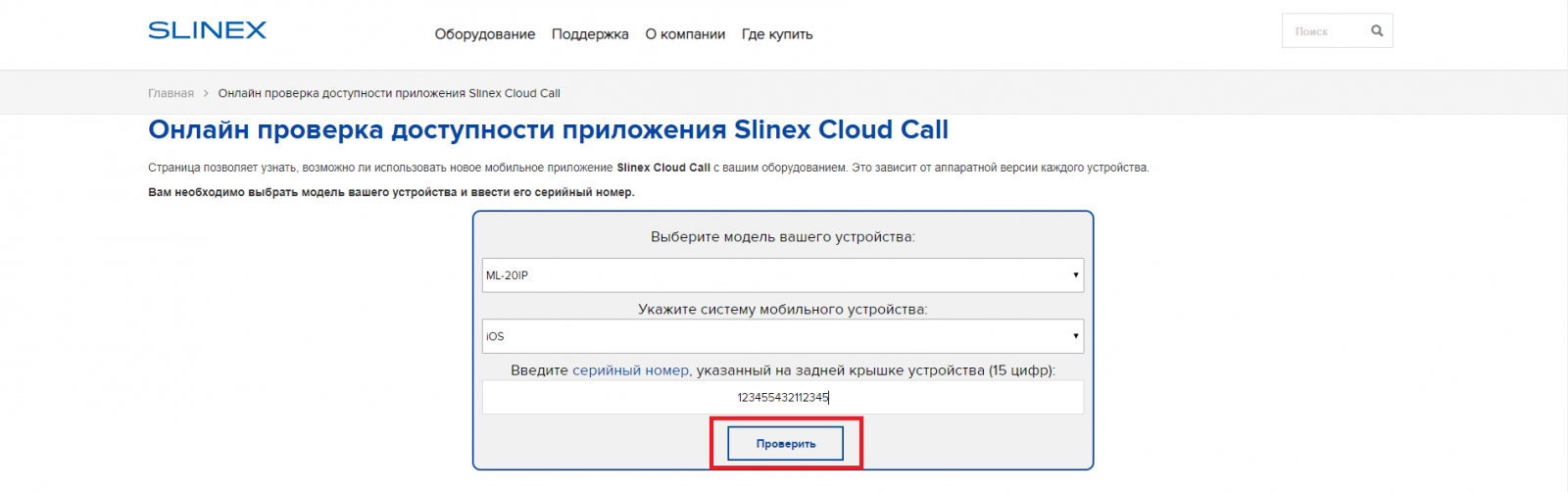Focus the serial number input field
The width and height of the screenshot is (1568, 492).
[783, 397]
